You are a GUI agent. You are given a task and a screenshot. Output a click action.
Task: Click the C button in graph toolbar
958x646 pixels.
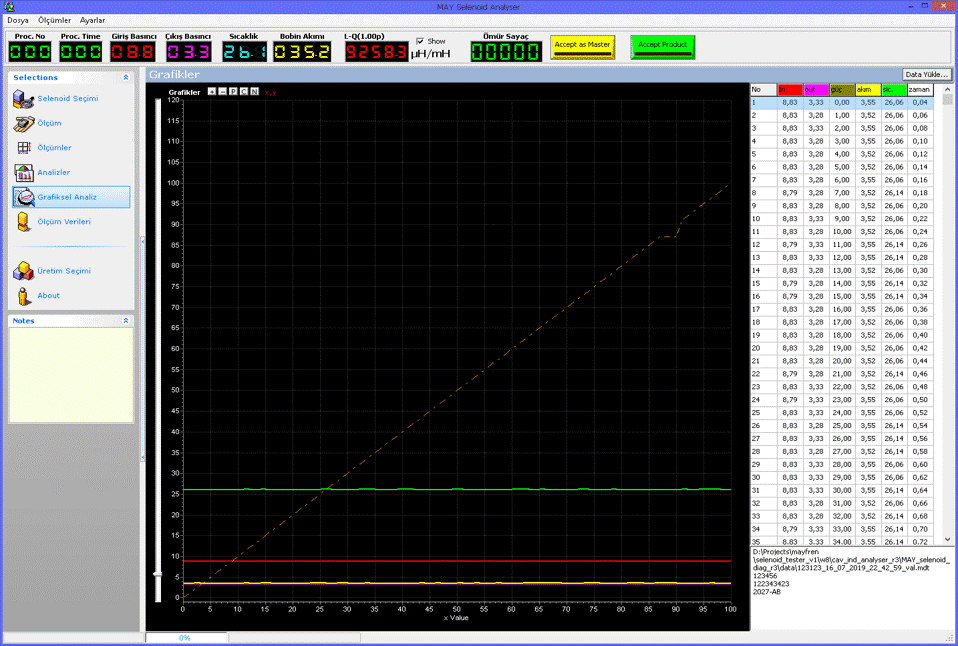[244, 92]
